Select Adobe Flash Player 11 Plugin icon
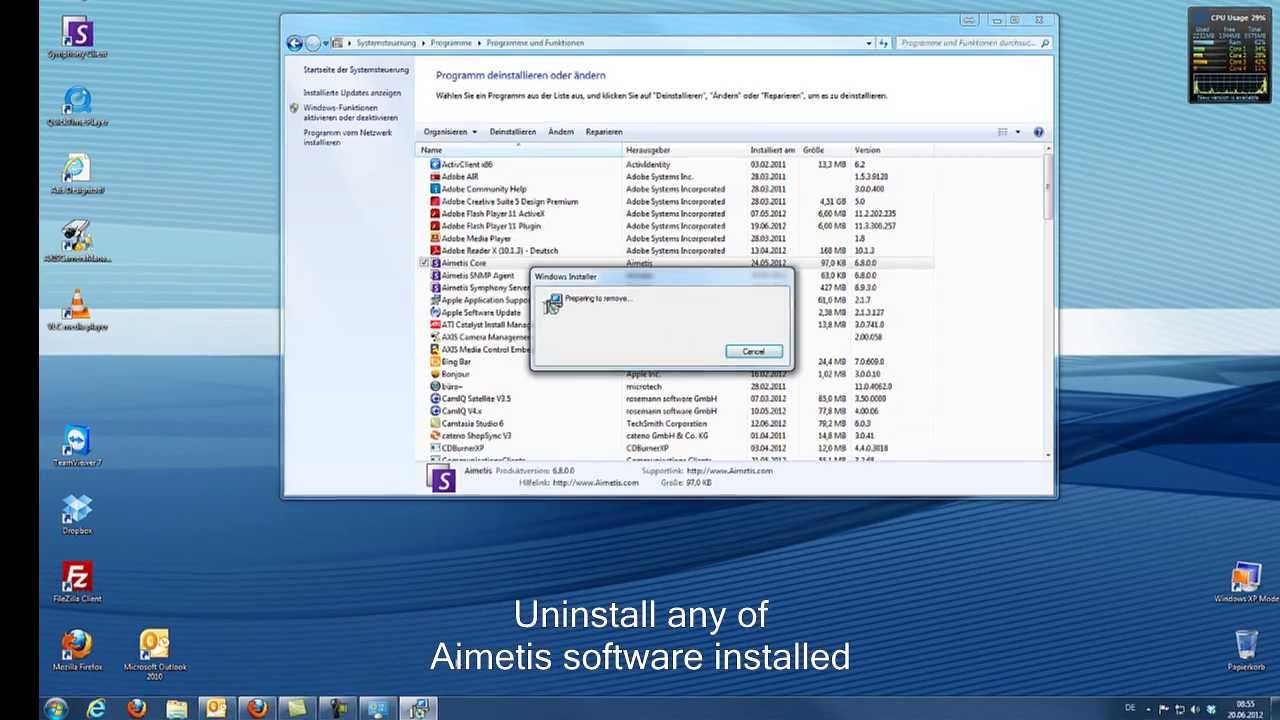1280x720 pixels. [435, 226]
